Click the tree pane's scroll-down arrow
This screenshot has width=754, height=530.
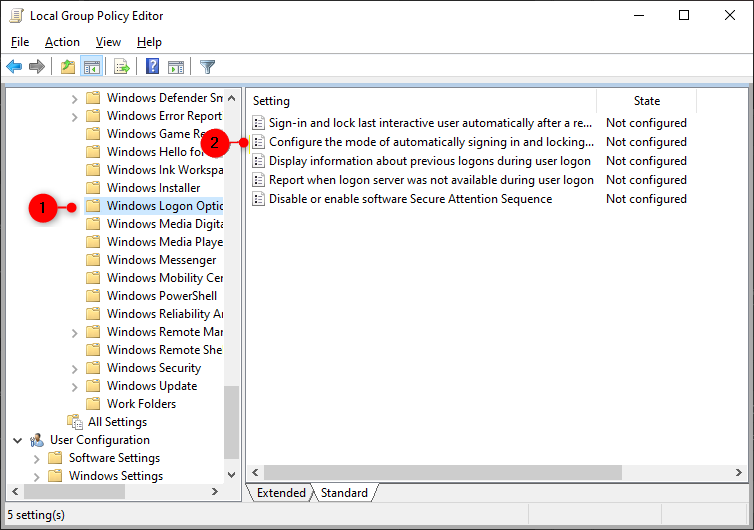(x=232, y=475)
